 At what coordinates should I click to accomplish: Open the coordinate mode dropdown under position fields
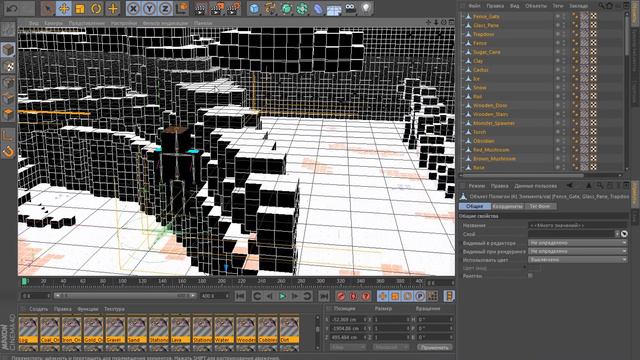(x=347, y=347)
